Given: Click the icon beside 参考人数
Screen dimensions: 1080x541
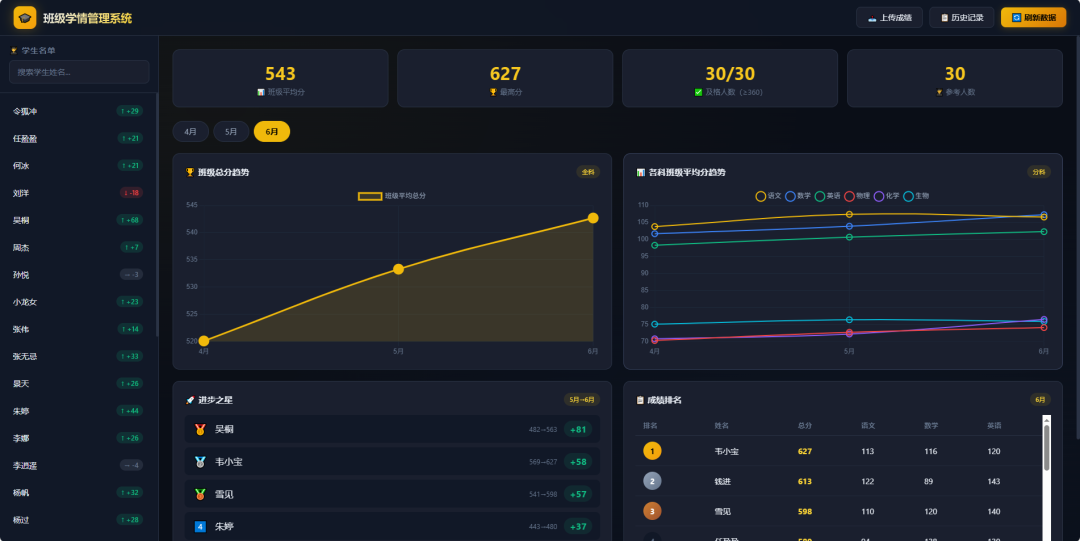Looking at the screenshot, I should pyautogui.click(x=939, y=92).
